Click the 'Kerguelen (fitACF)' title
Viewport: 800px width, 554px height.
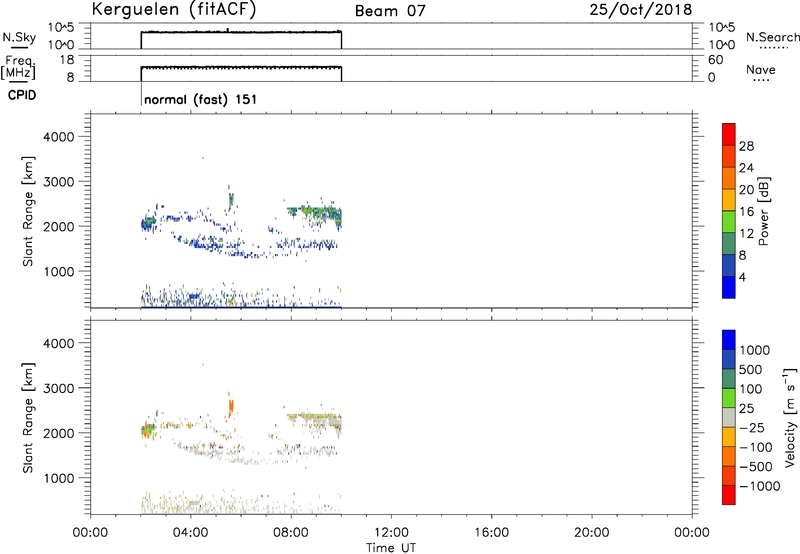pyautogui.click(x=174, y=10)
